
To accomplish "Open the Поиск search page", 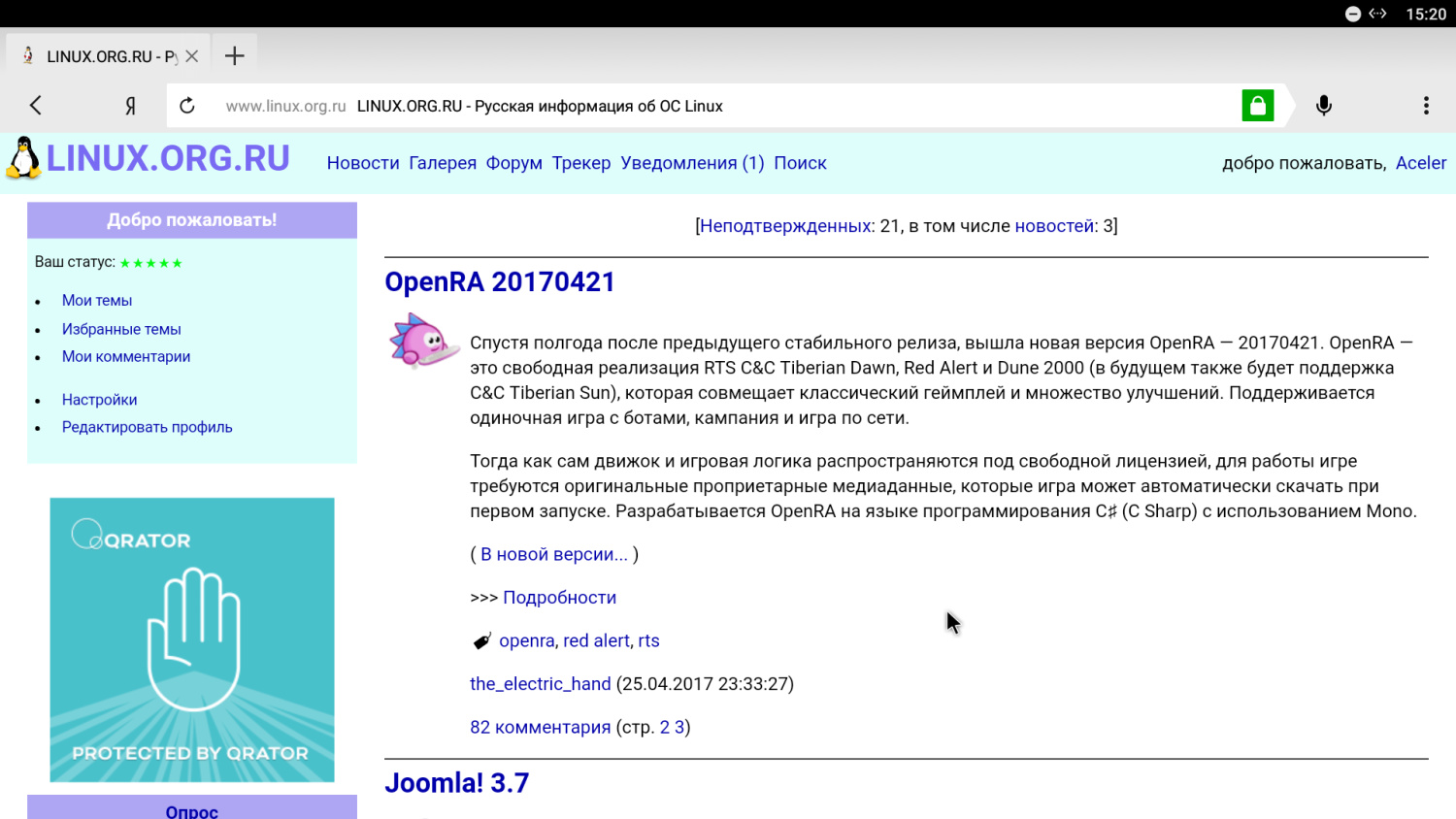I will (800, 163).
